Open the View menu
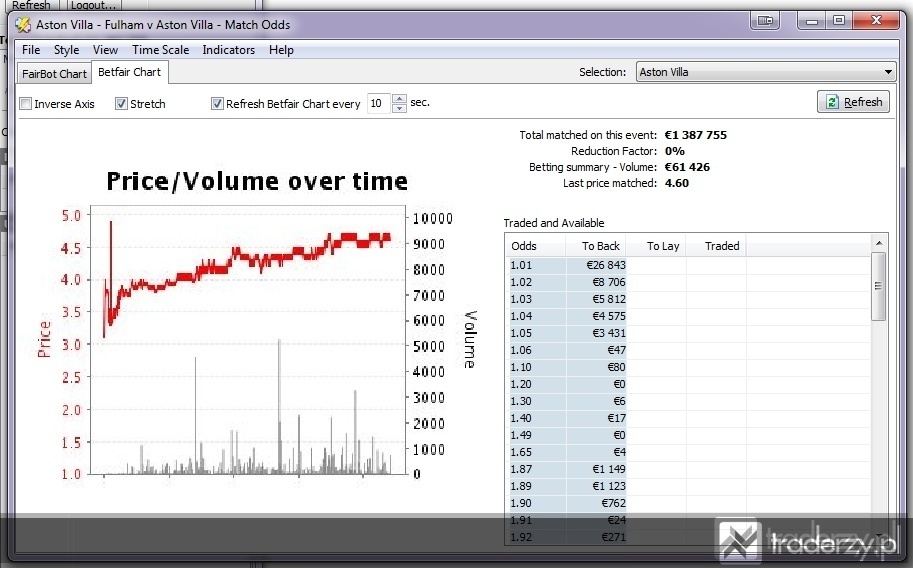This screenshot has height=568, width=913. coord(105,50)
